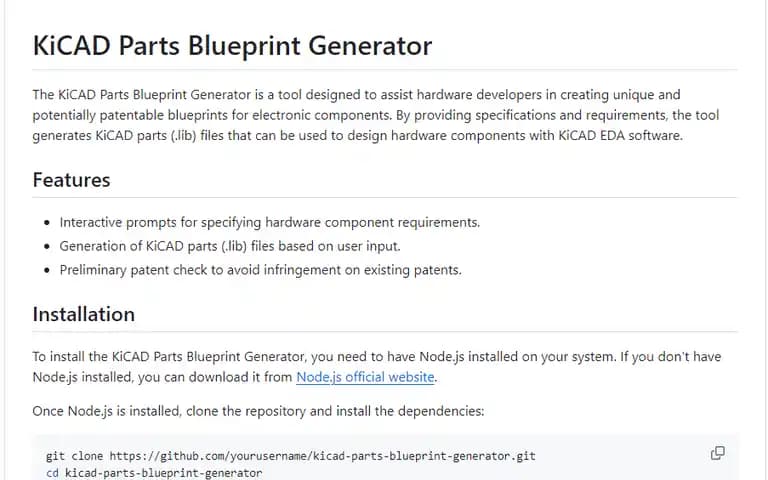Click the '(.lib)' text in the intro paragraph

click(x=184, y=136)
